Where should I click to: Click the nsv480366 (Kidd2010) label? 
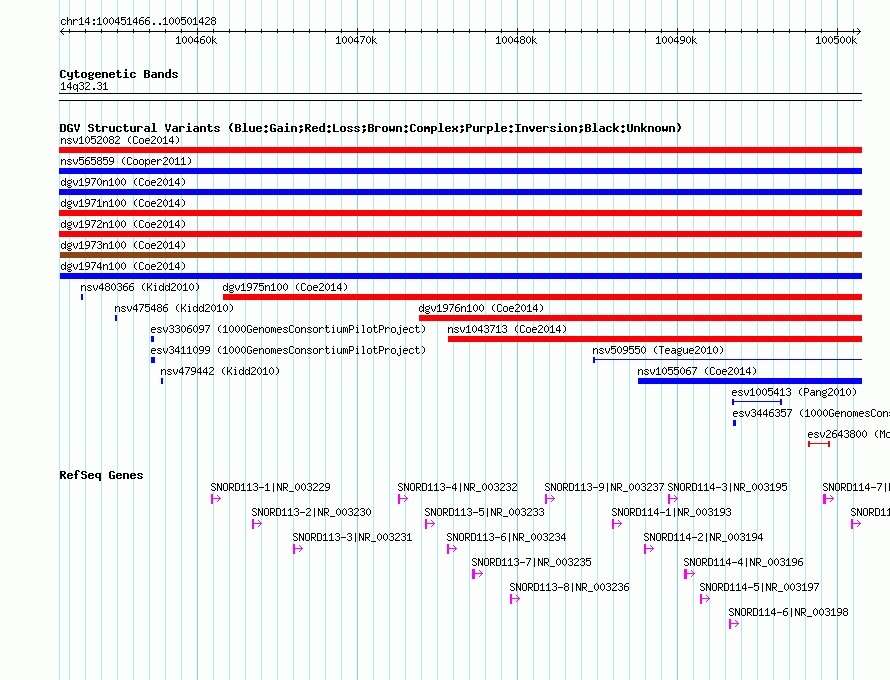140,287
